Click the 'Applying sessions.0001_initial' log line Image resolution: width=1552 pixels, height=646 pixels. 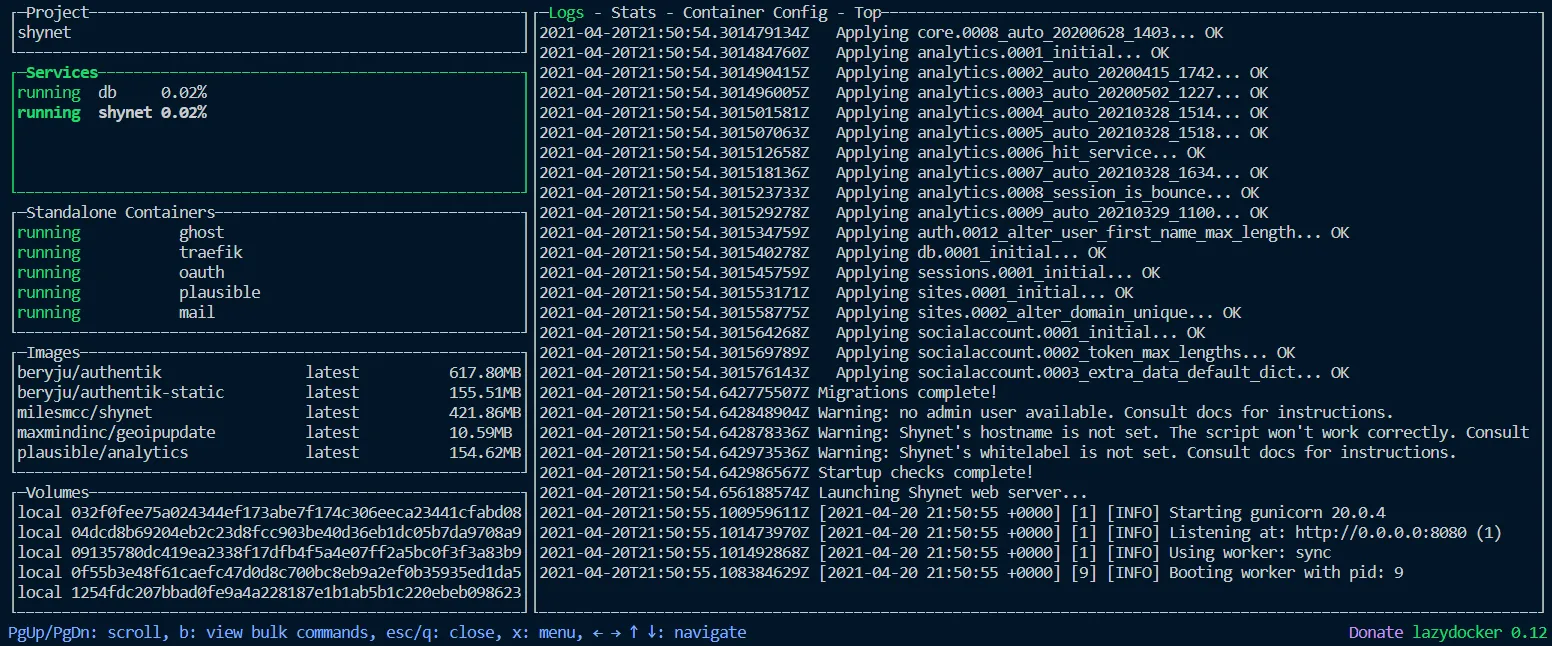(x=850, y=272)
